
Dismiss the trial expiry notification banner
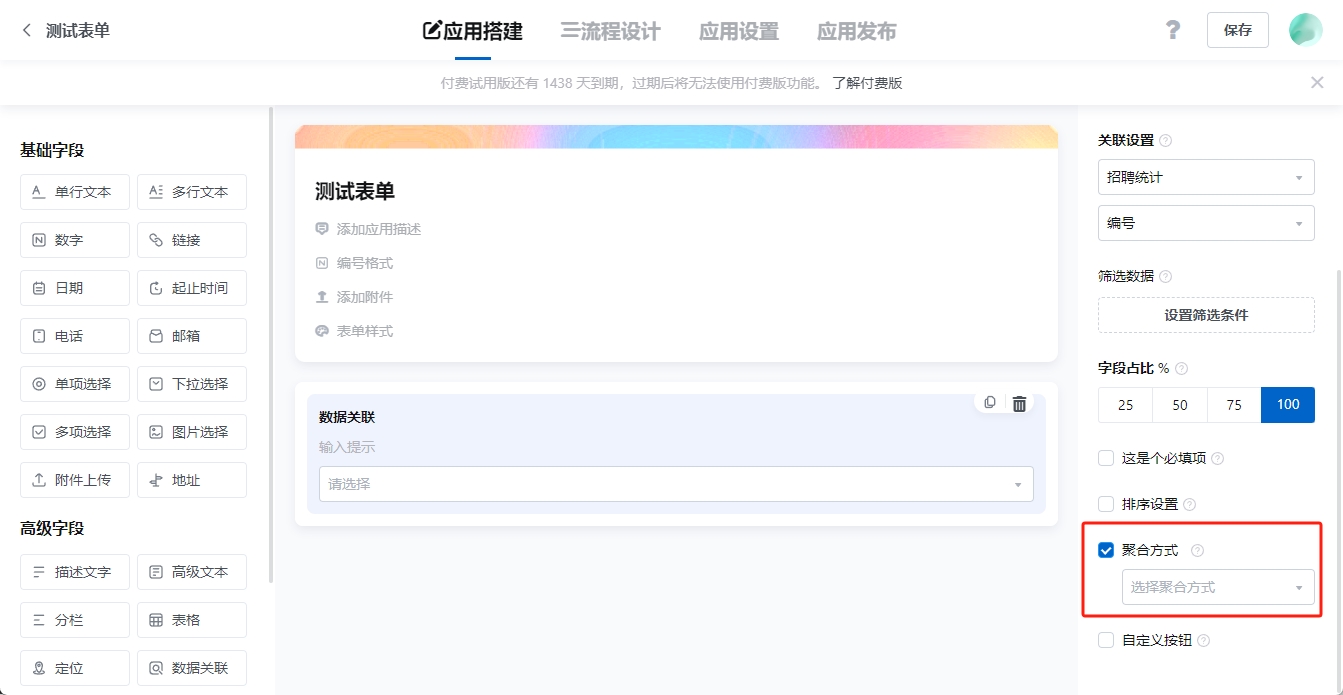pos(1317,82)
